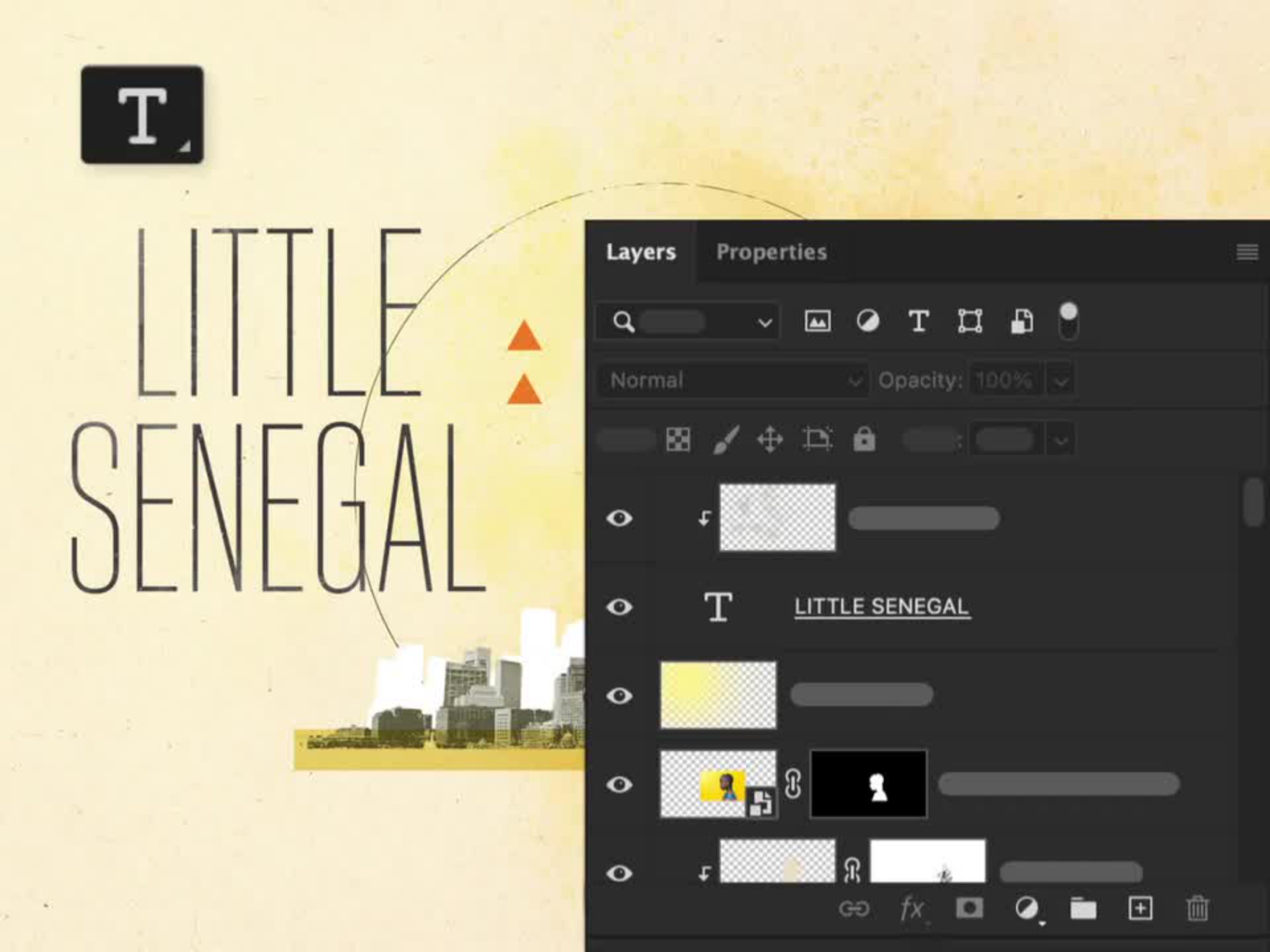1270x952 pixels.
Task: Open the Layers panel flyout menu
Action: [1247, 252]
